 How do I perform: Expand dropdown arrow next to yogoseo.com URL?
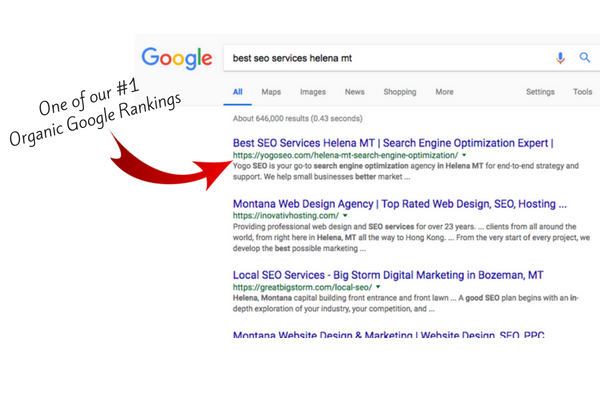[x=464, y=155]
